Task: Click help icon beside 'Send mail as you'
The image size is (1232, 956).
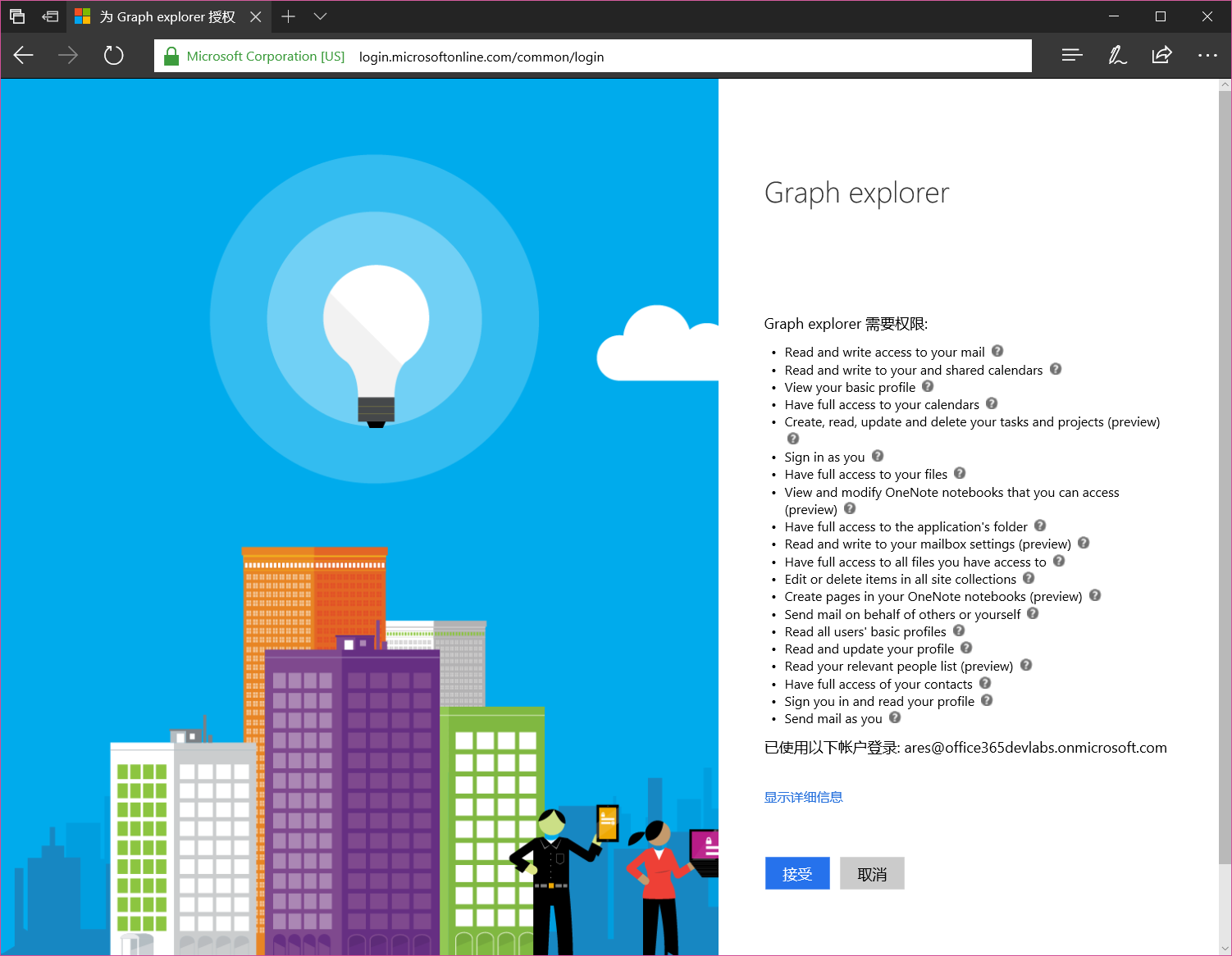Action: click(x=895, y=718)
